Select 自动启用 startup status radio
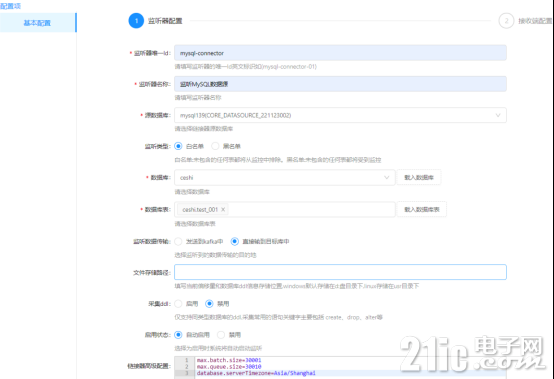This screenshot has width=554, height=379. pos(178,335)
